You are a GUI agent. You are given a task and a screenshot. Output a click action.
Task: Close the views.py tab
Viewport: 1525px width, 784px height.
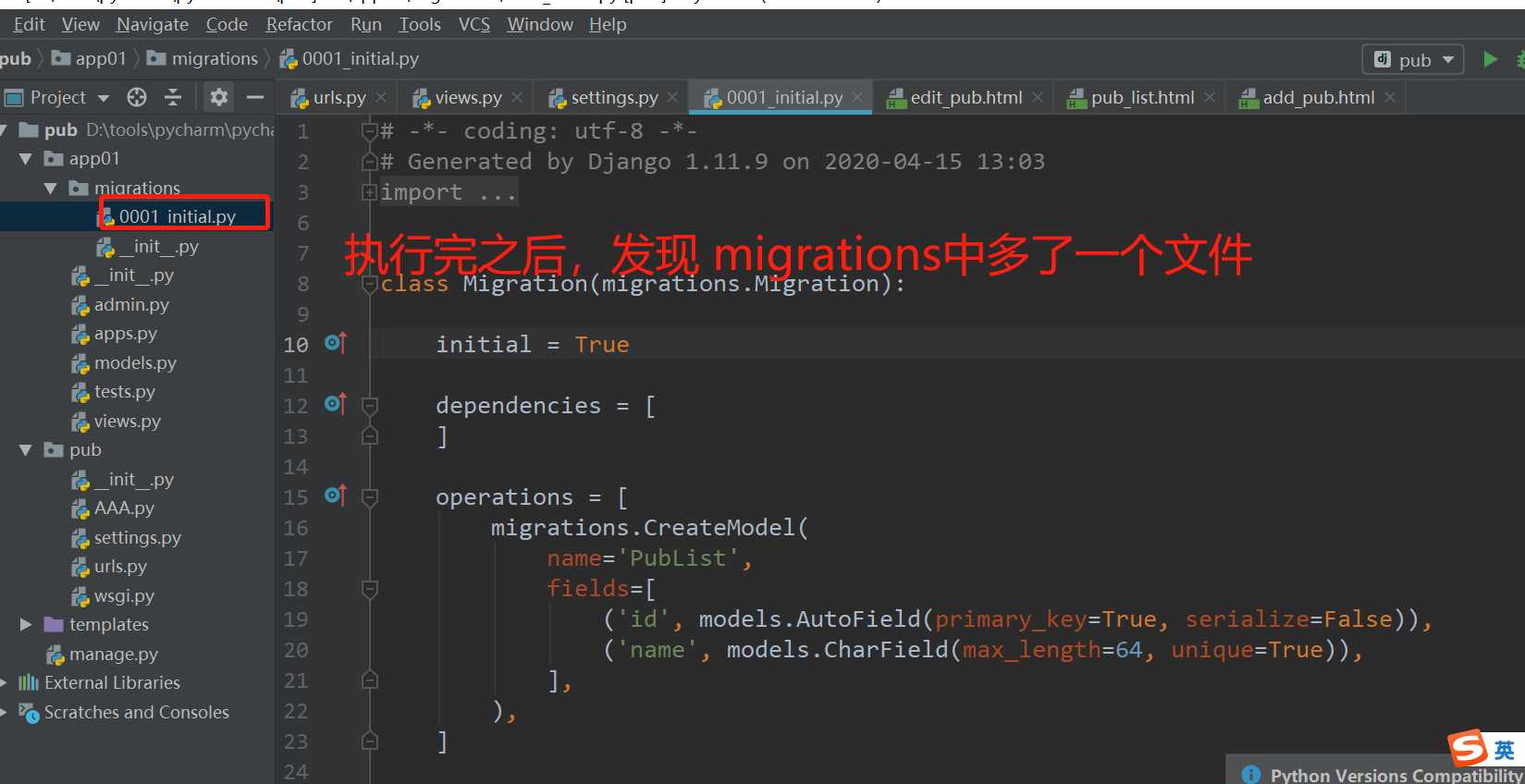point(517,97)
